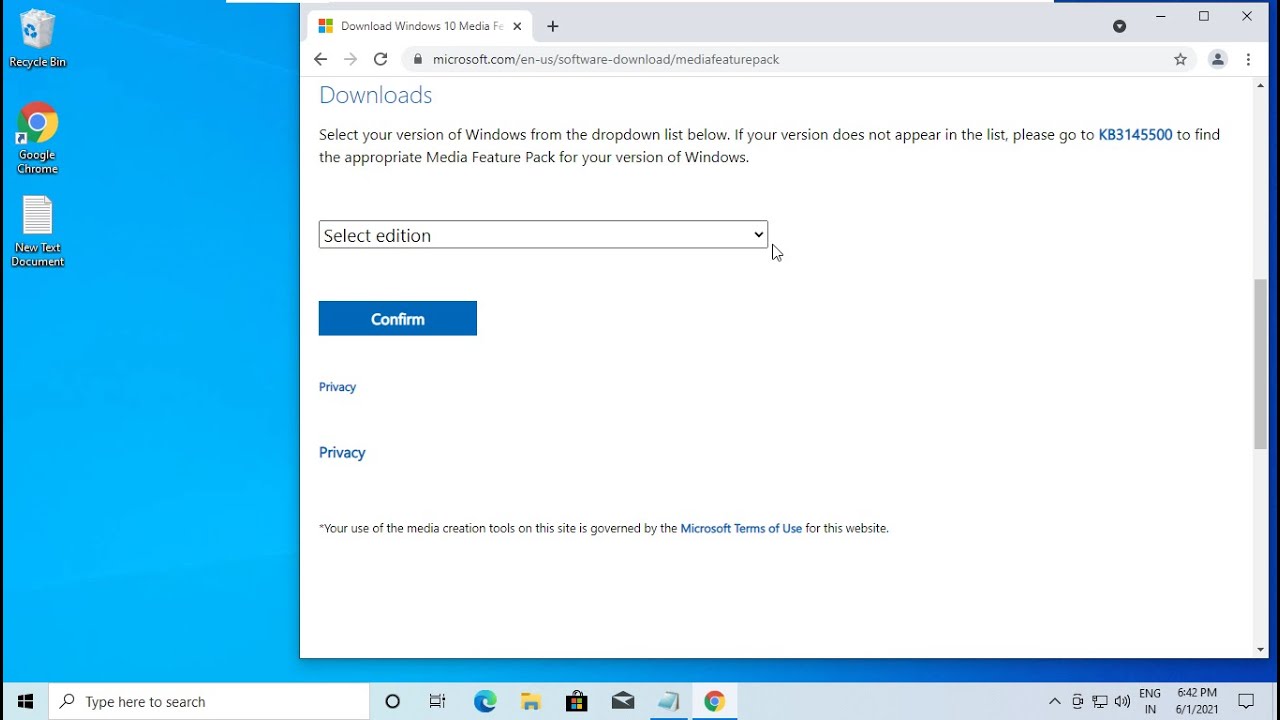
Task: Go back using browser back arrow
Action: 320,59
